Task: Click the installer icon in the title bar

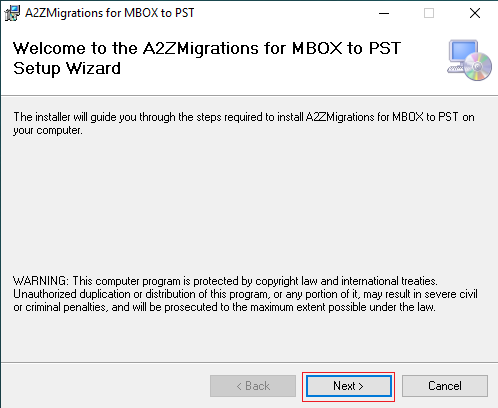Action: pos(12,13)
